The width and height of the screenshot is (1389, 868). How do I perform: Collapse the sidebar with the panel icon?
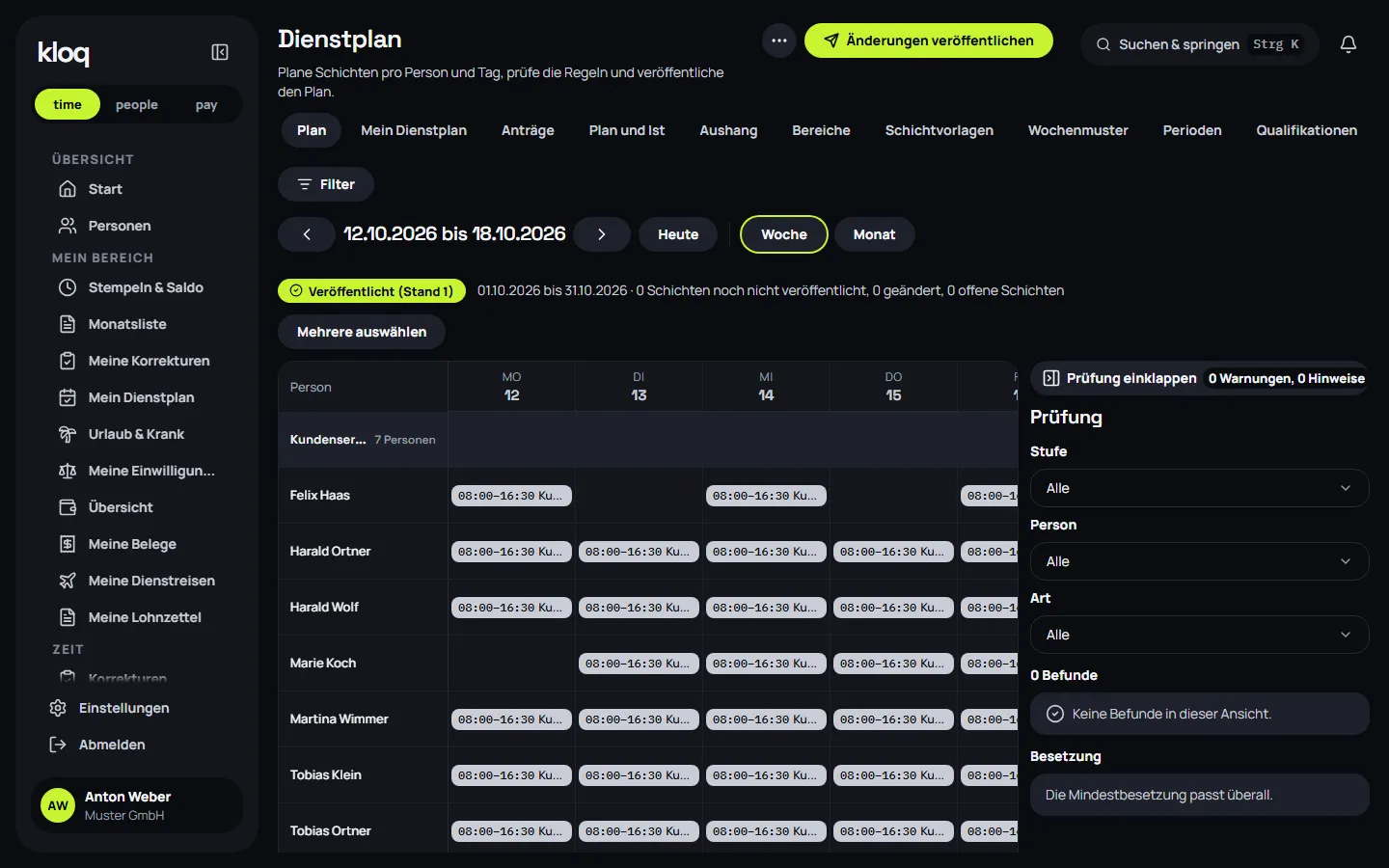point(220,52)
